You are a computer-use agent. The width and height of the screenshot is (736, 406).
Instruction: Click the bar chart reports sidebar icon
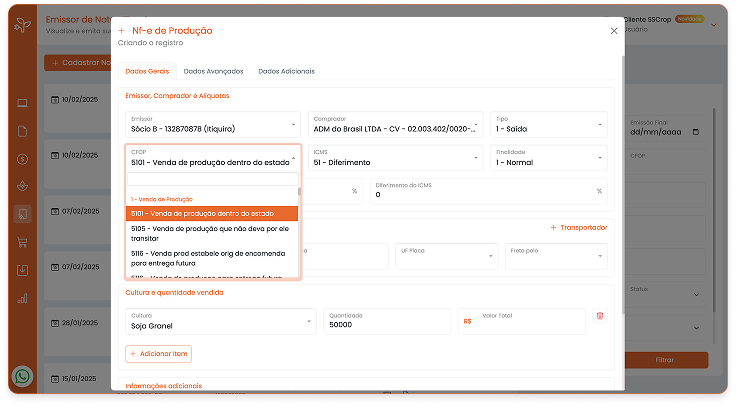[x=22, y=297]
